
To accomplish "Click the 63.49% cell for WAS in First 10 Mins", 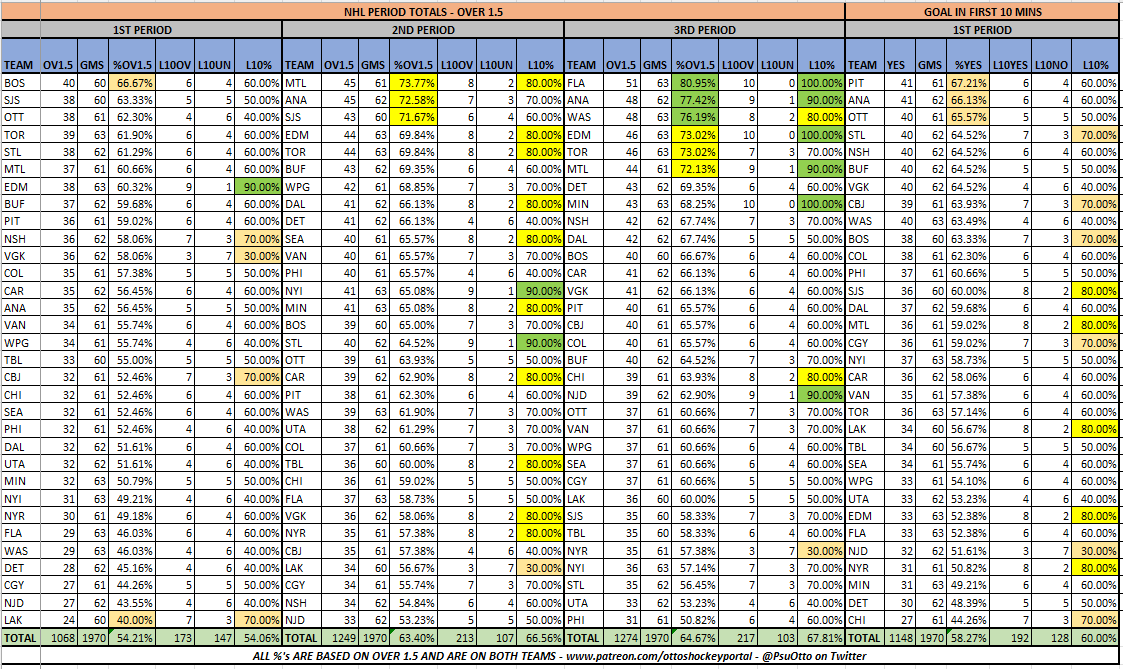I will pyautogui.click(x=968, y=221).
